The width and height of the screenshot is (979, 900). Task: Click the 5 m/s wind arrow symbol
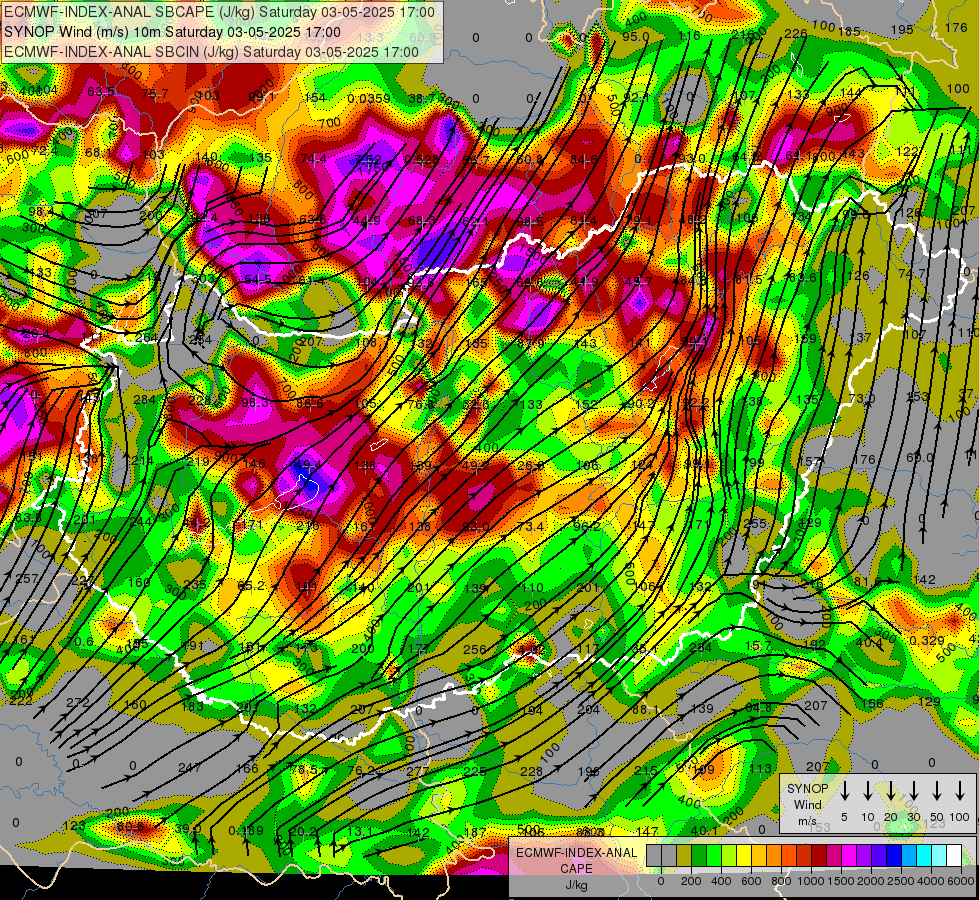point(844,790)
